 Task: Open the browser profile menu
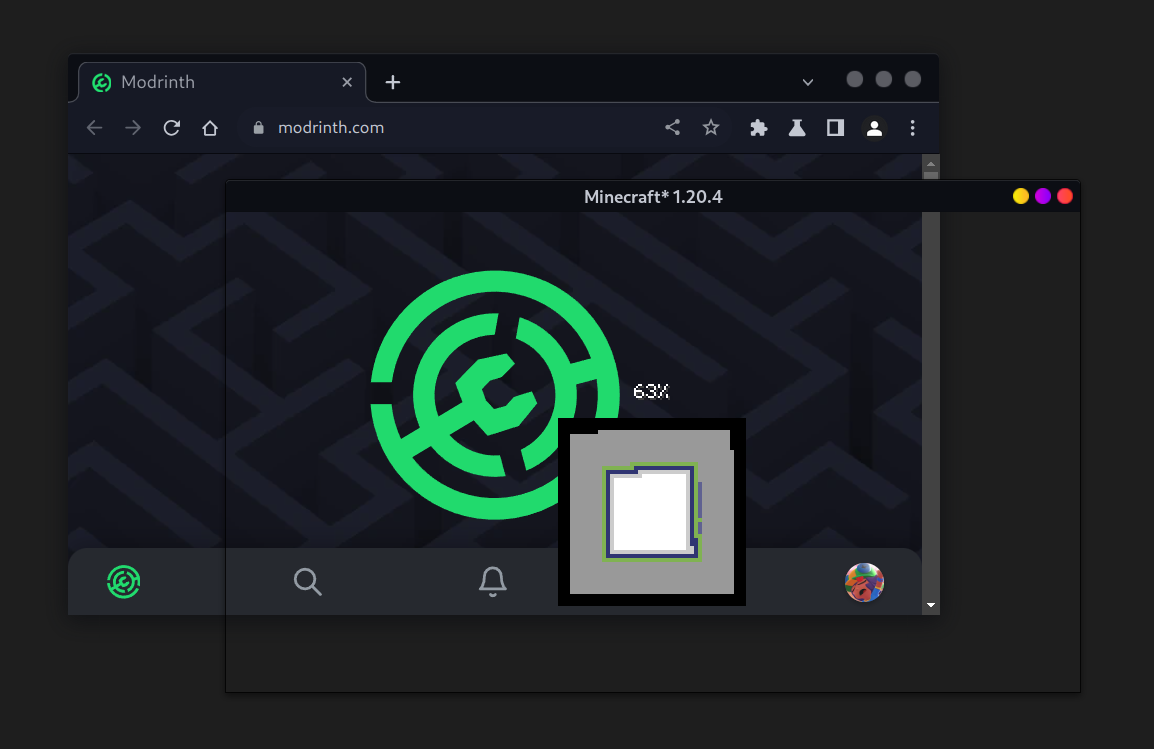point(874,128)
